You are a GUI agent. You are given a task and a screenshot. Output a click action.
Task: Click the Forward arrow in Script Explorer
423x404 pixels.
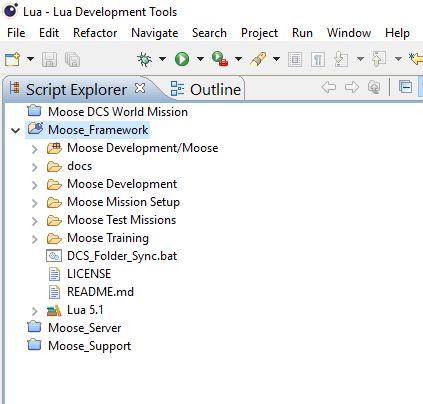(x=352, y=88)
